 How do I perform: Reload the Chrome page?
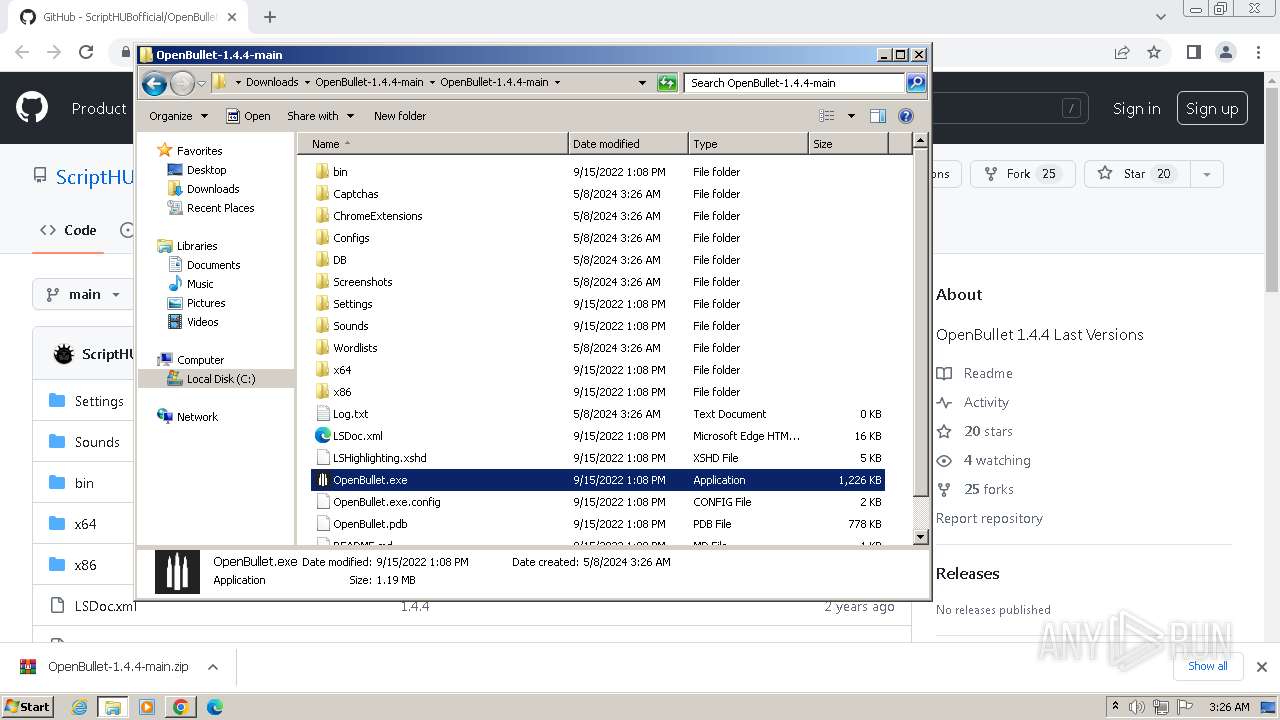86,52
